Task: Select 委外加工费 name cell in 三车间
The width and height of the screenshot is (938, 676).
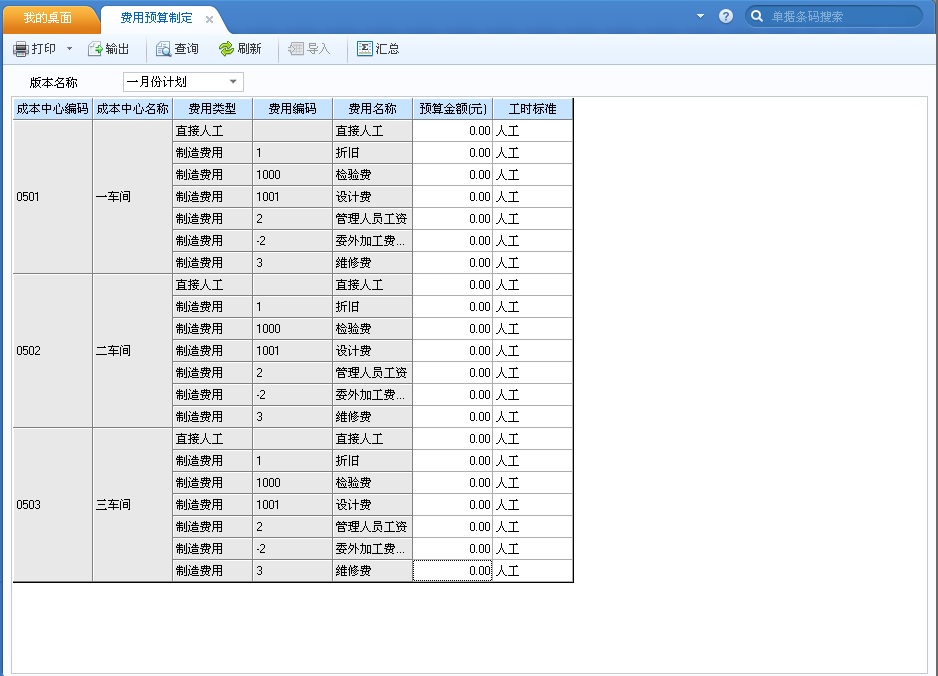Action: click(373, 549)
